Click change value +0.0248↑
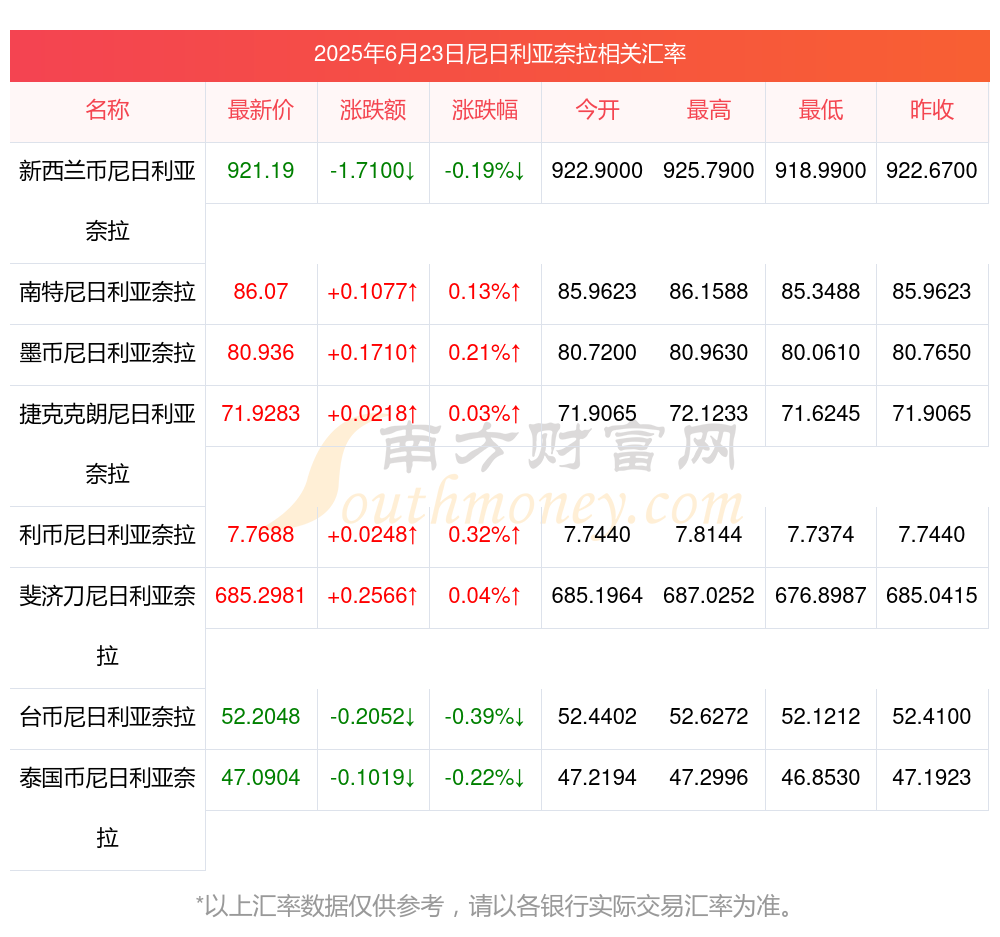Image resolution: width=1000 pixels, height=937 pixels. (373, 535)
